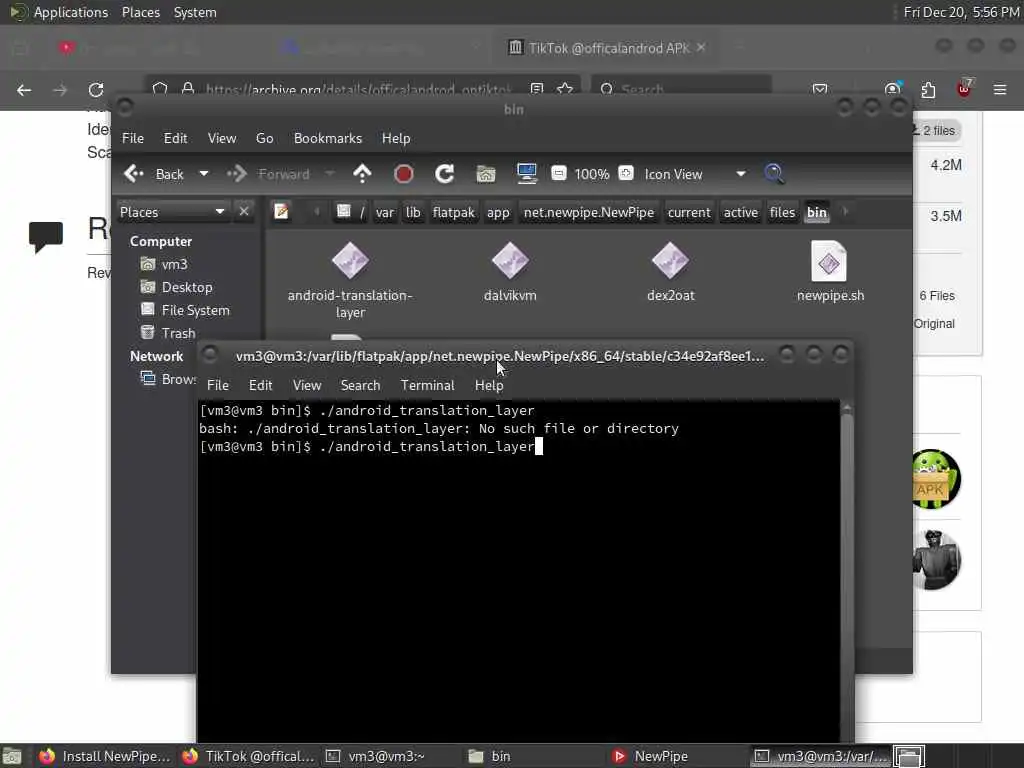Open the terminal Terminal menu
Image resolution: width=1024 pixels, height=768 pixels.
428,385
